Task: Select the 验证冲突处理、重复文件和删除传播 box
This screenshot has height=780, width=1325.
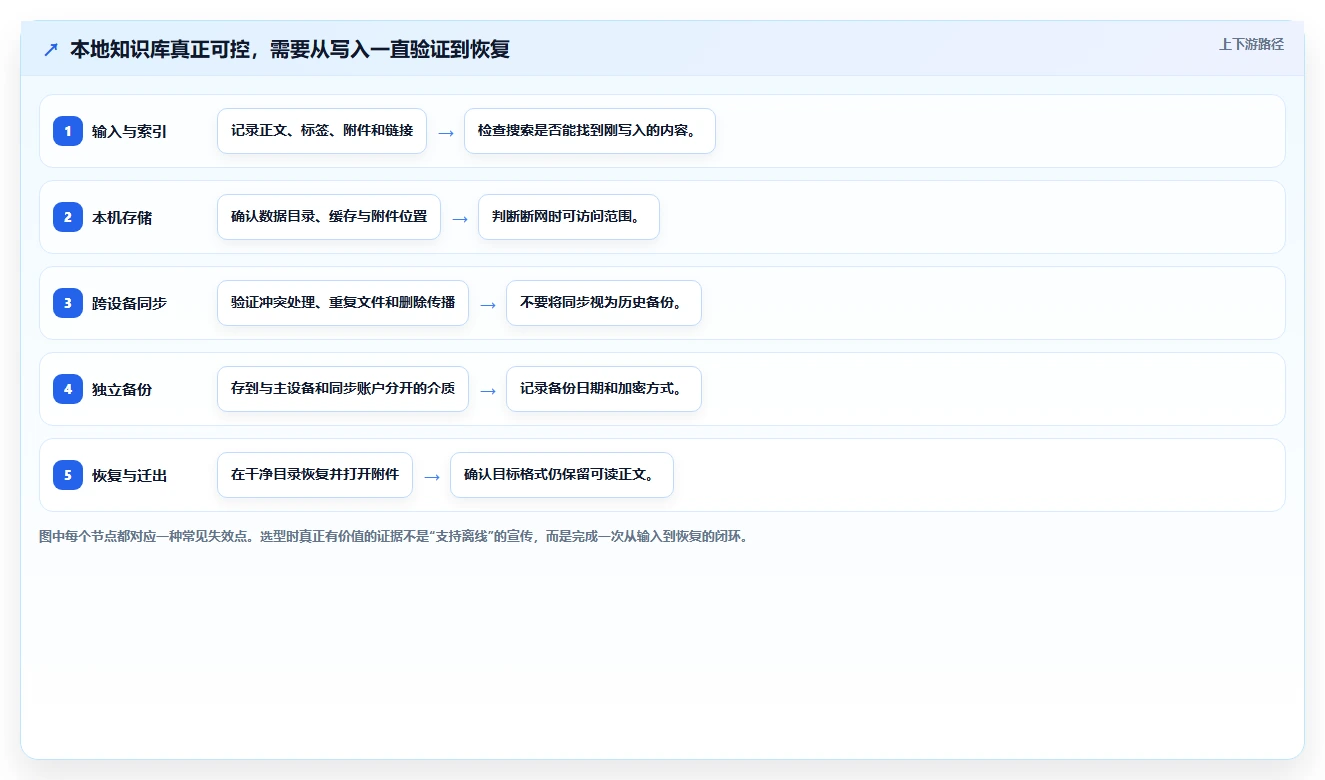Action: pos(343,303)
